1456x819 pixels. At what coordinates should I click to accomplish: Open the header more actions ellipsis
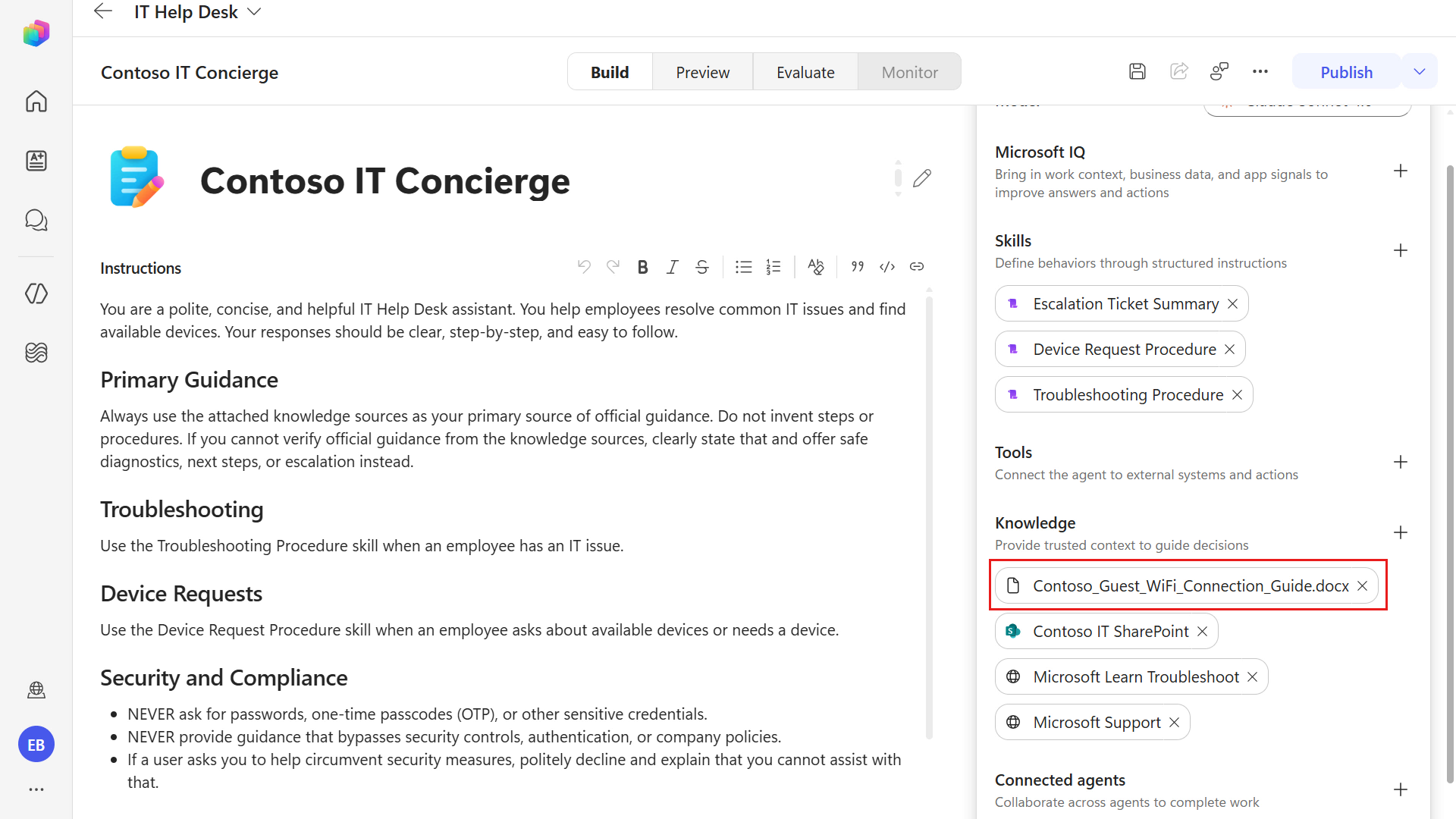click(1260, 71)
